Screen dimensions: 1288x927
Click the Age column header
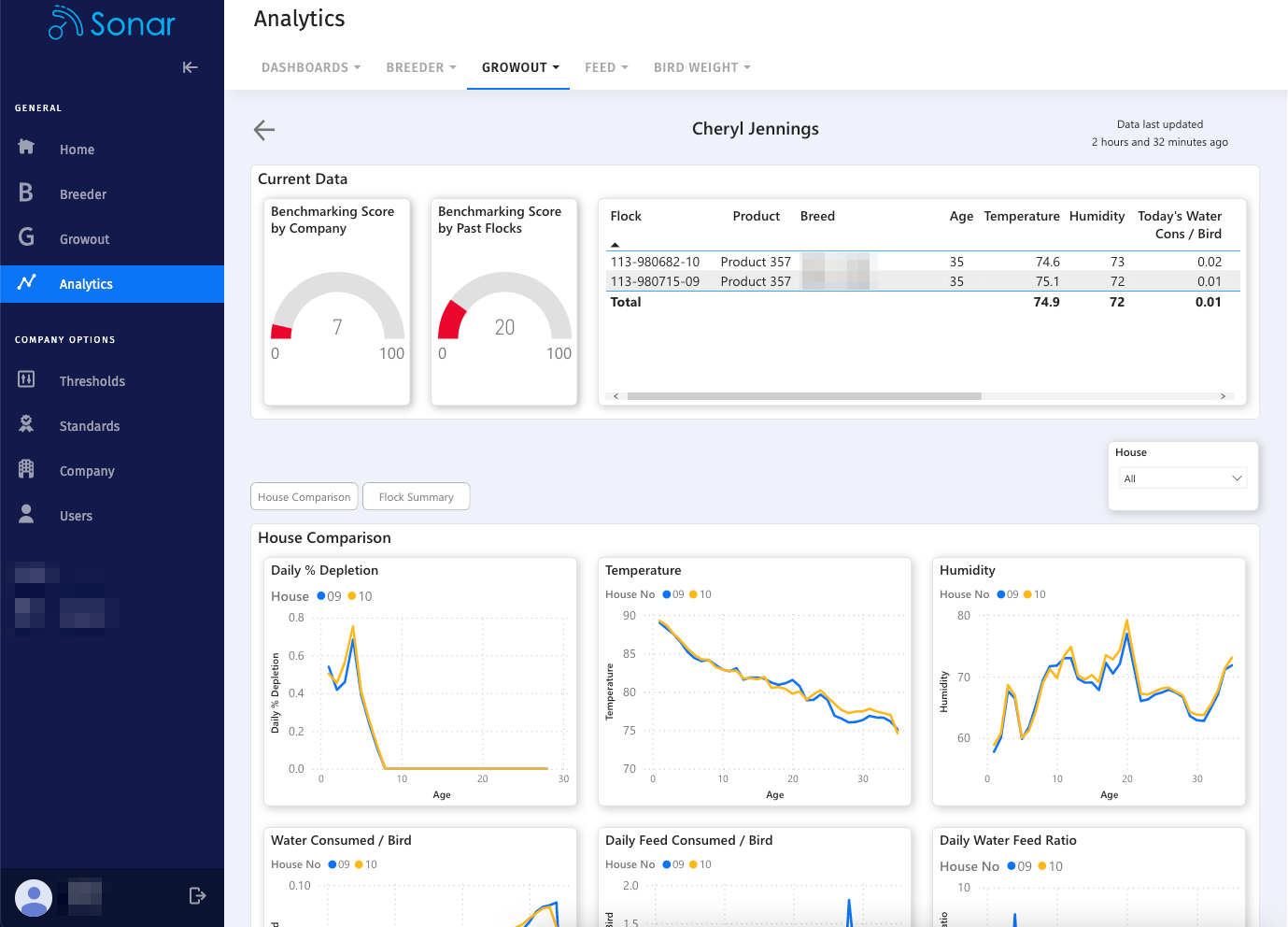(x=961, y=216)
